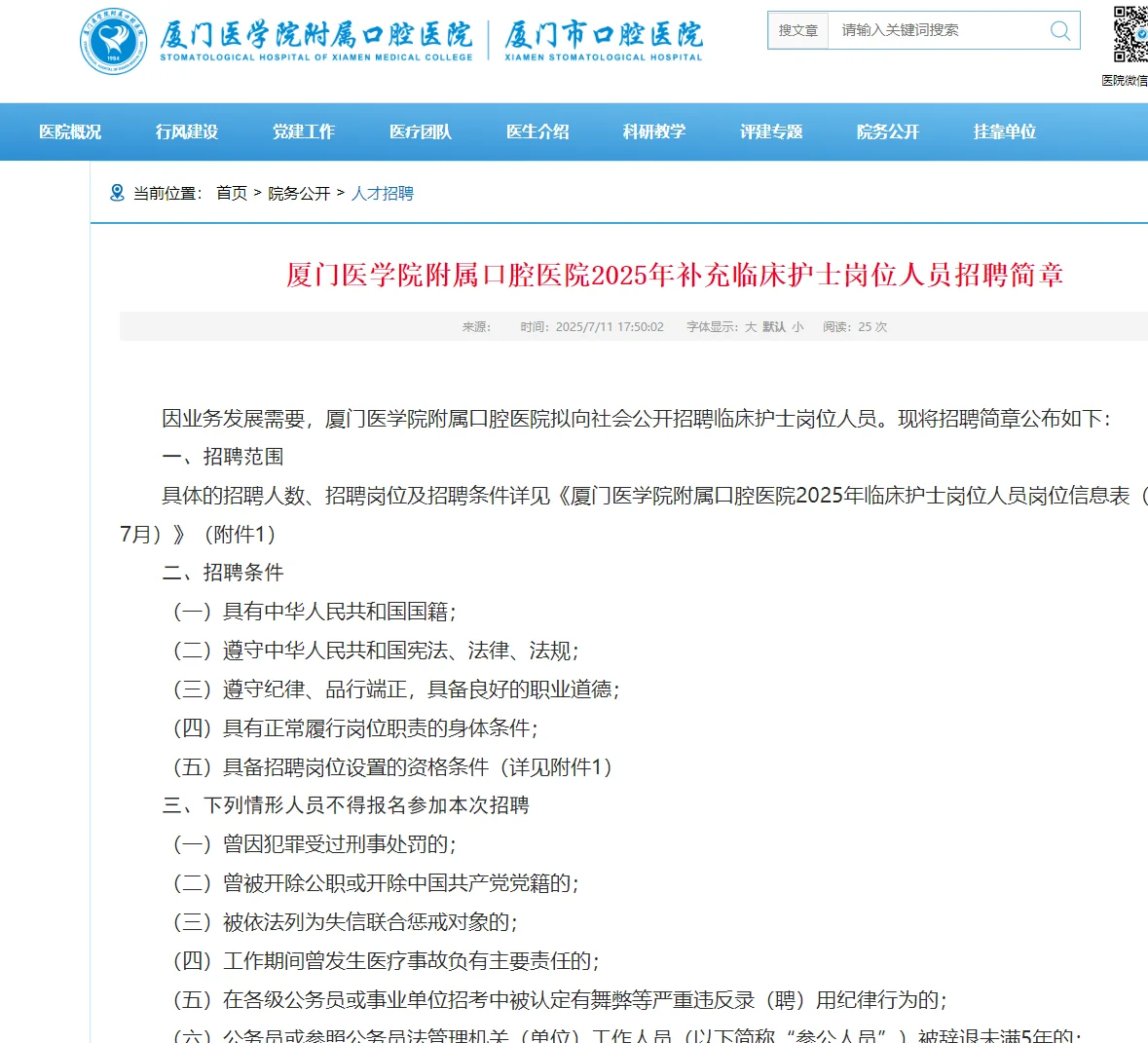Open the 医生介绍 menu
The image size is (1148, 1043).
537,131
